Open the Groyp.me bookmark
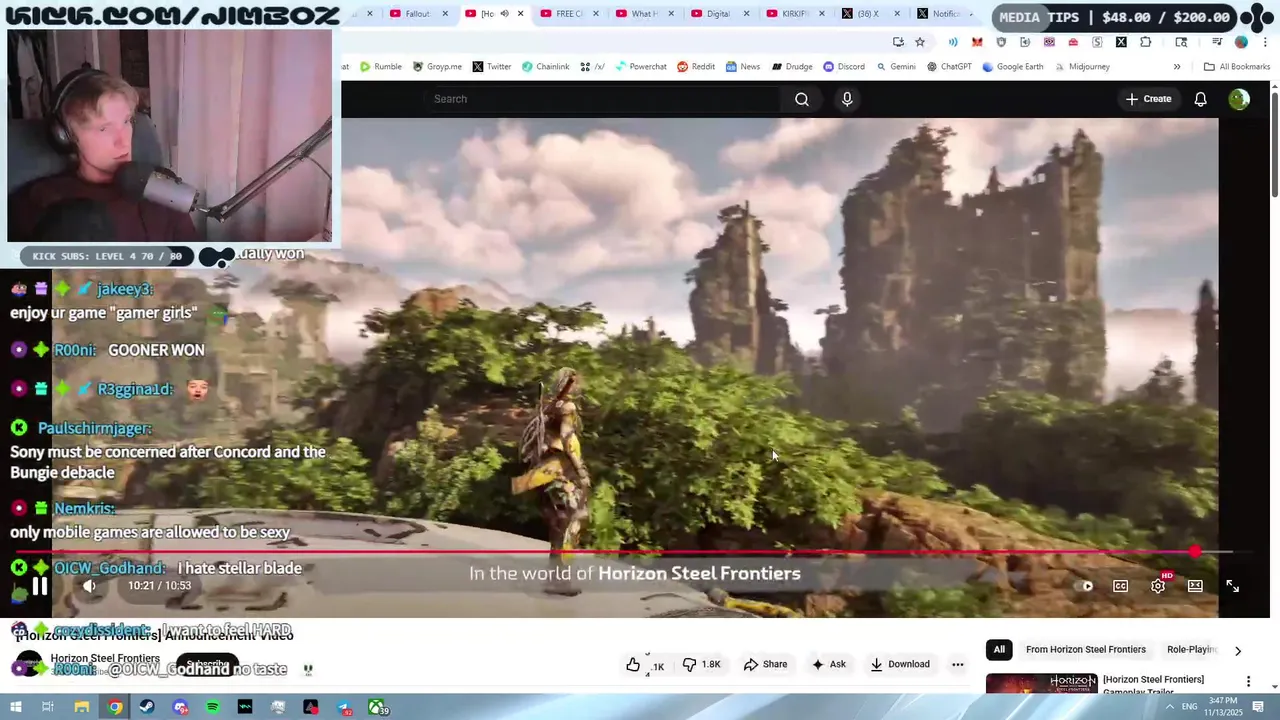This screenshot has height=720, width=1280. [x=437, y=67]
